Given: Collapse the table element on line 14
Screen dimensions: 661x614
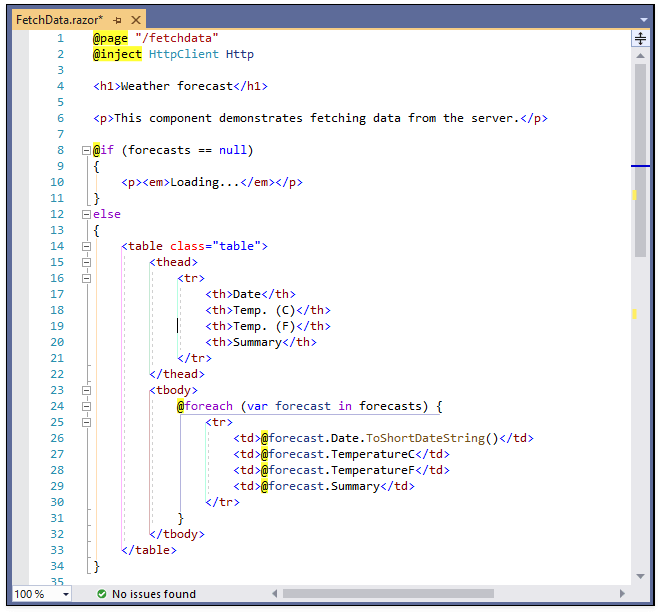Looking at the screenshot, I should pos(87,246).
